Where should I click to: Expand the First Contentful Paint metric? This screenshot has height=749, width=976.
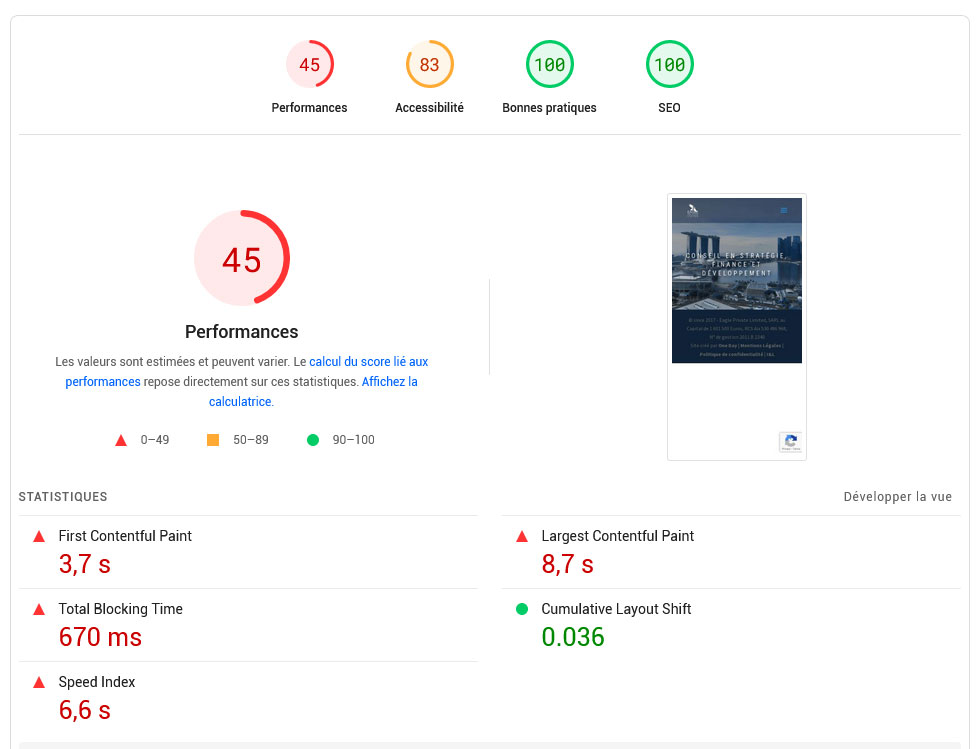click(248, 552)
